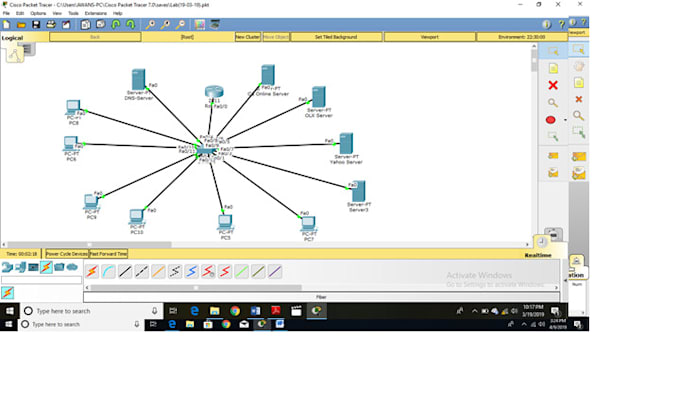The height and width of the screenshot is (406, 680).
Task: Choose the Copper Straight-Through cable
Action: coord(125,272)
